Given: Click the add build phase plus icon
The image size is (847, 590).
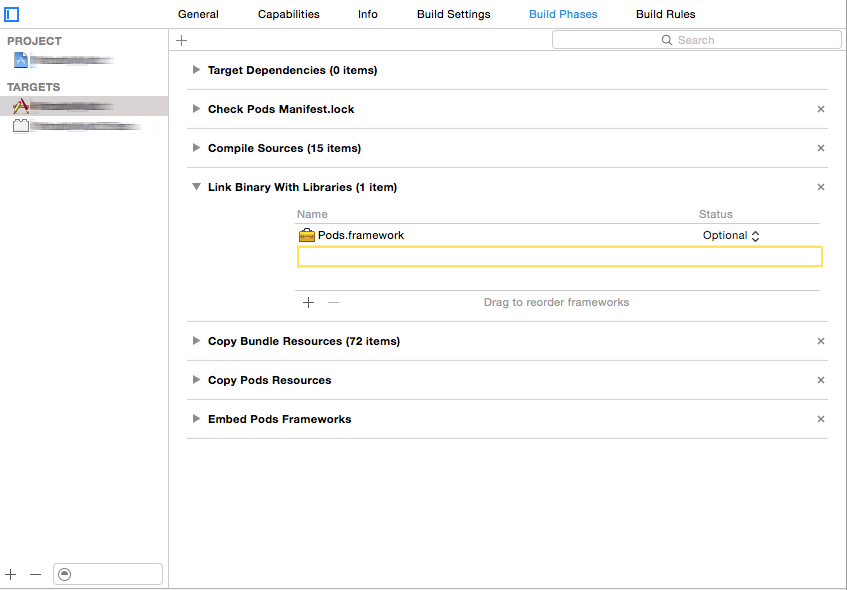Looking at the screenshot, I should pyautogui.click(x=181, y=40).
